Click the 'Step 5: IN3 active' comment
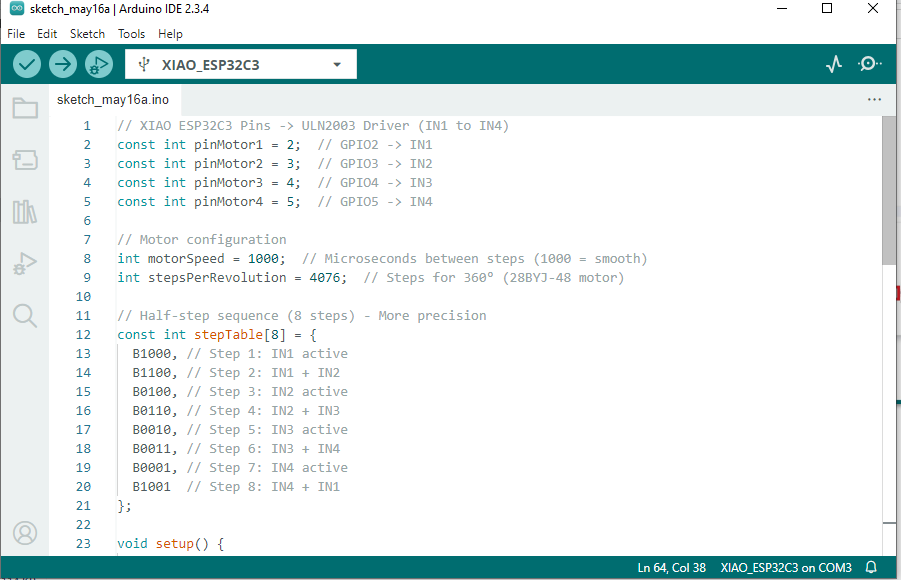 [267, 429]
